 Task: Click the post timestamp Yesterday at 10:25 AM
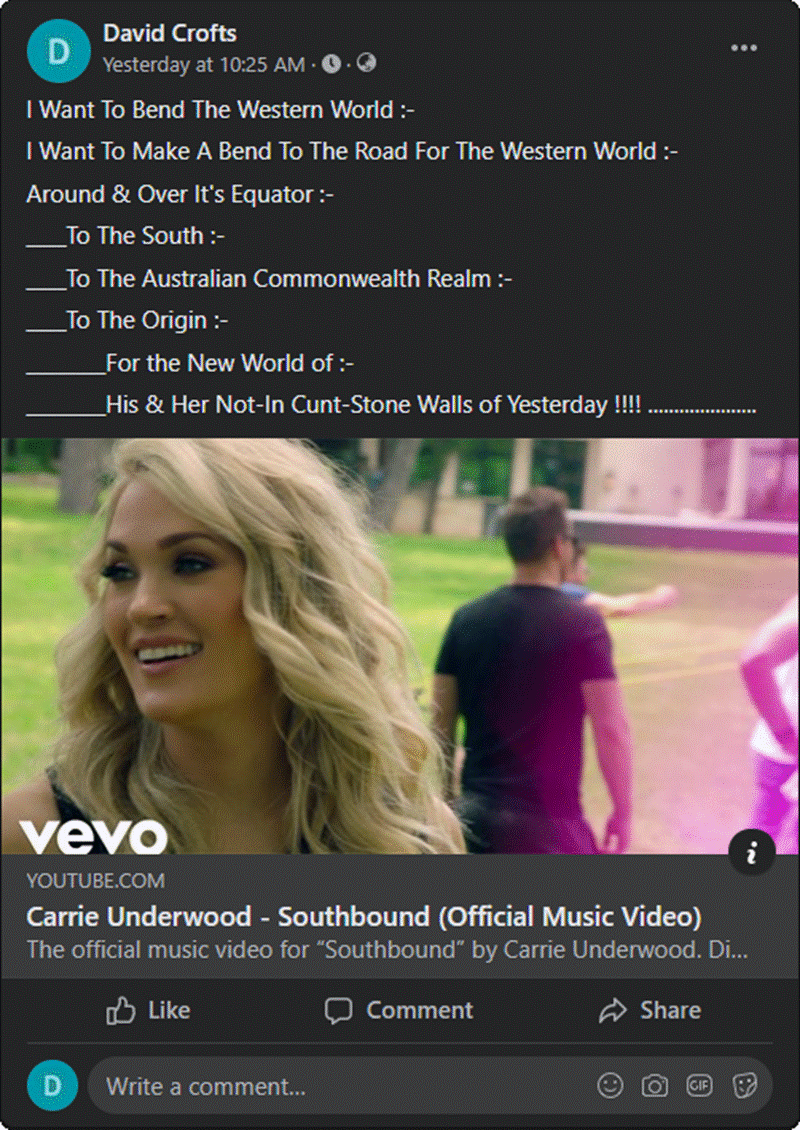pos(203,65)
